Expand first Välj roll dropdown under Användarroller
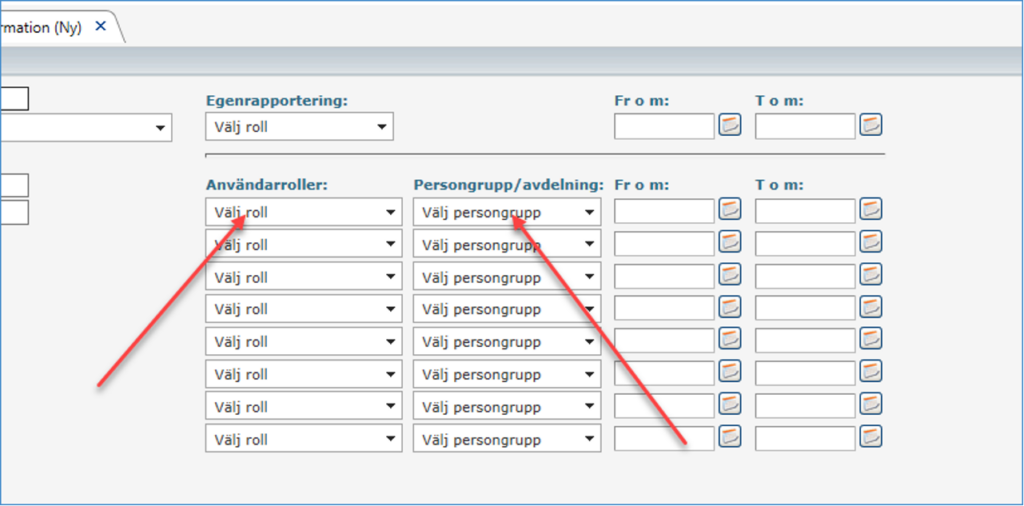1024x506 pixels. (304, 212)
